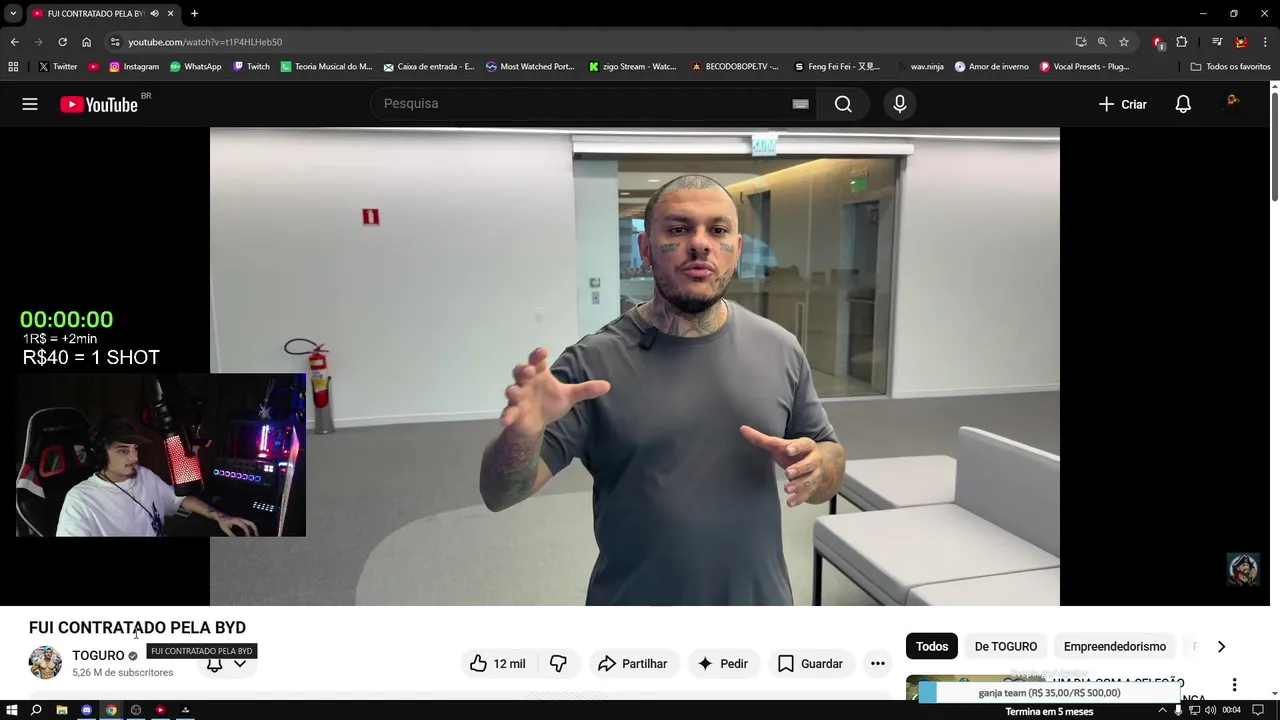Click the video player area

634,366
